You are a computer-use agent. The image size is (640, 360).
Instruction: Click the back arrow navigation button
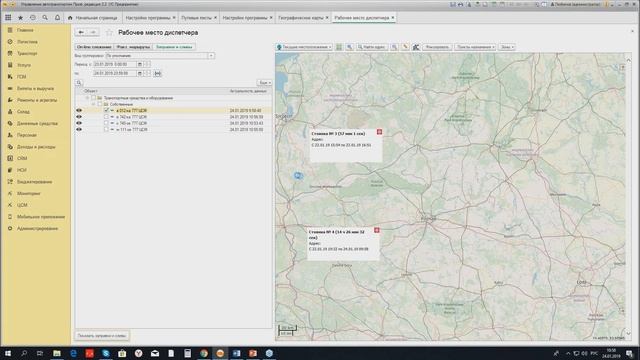pyautogui.click(x=81, y=32)
